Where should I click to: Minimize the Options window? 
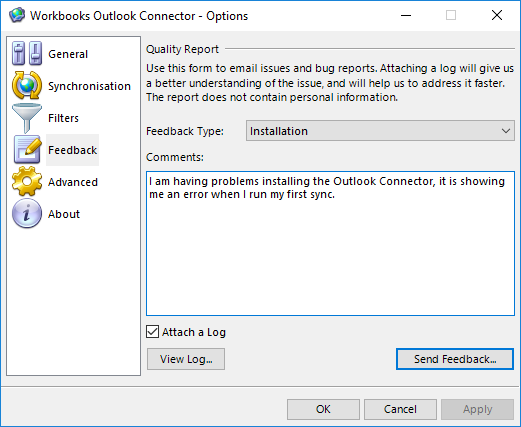tap(406, 15)
